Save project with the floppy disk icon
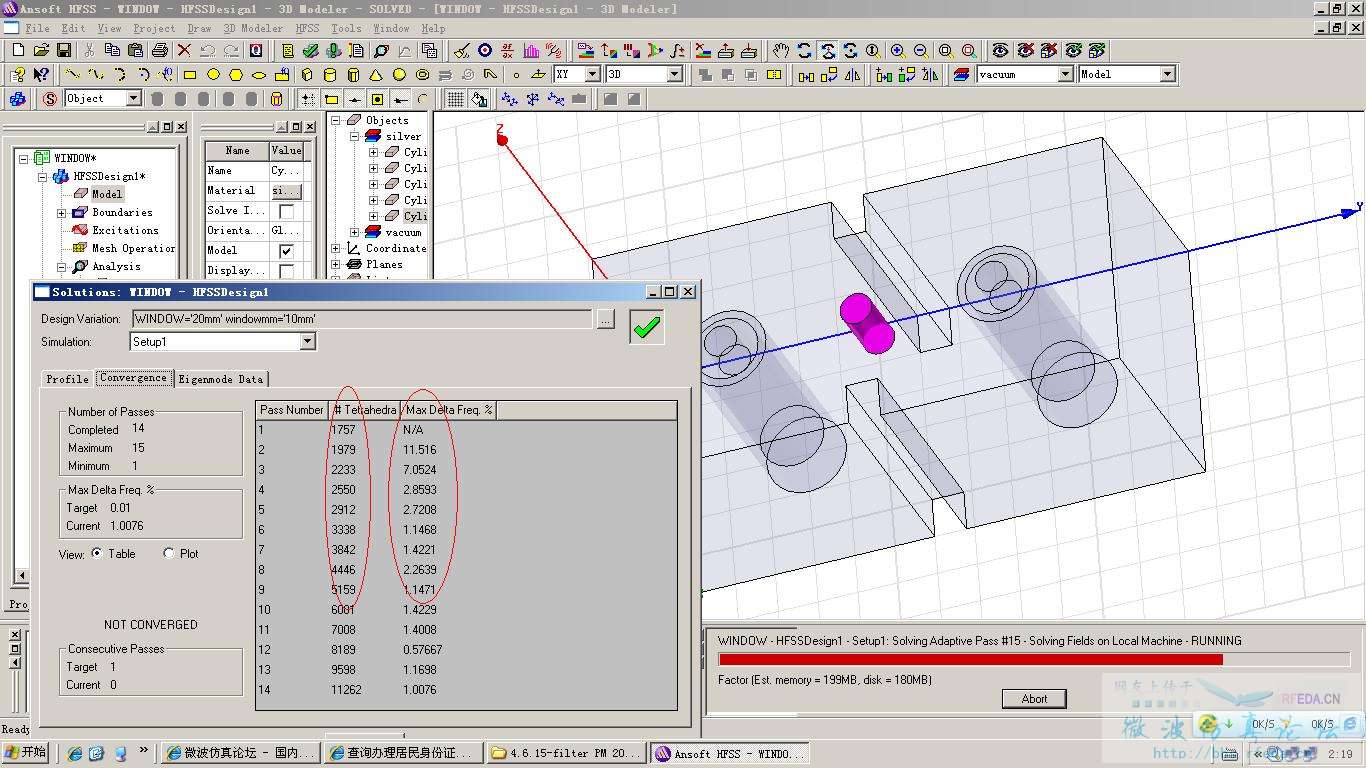1366x768 pixels. point(63,50)
